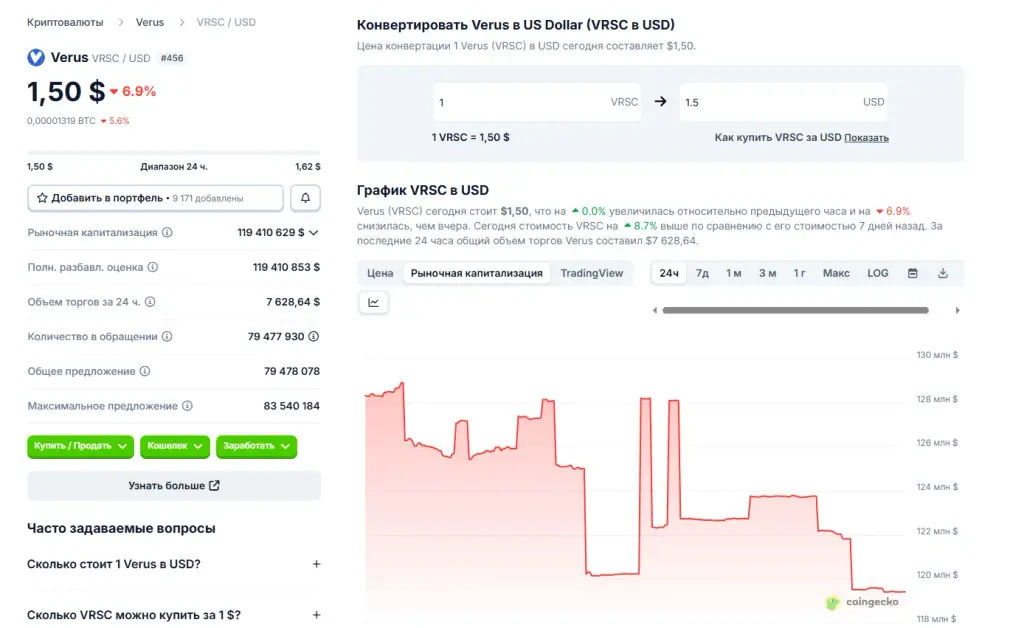The height and width of the screenshot is (628, 1024).
Task: Open the Кошелек dropdown
Action: tap(174, 446)
